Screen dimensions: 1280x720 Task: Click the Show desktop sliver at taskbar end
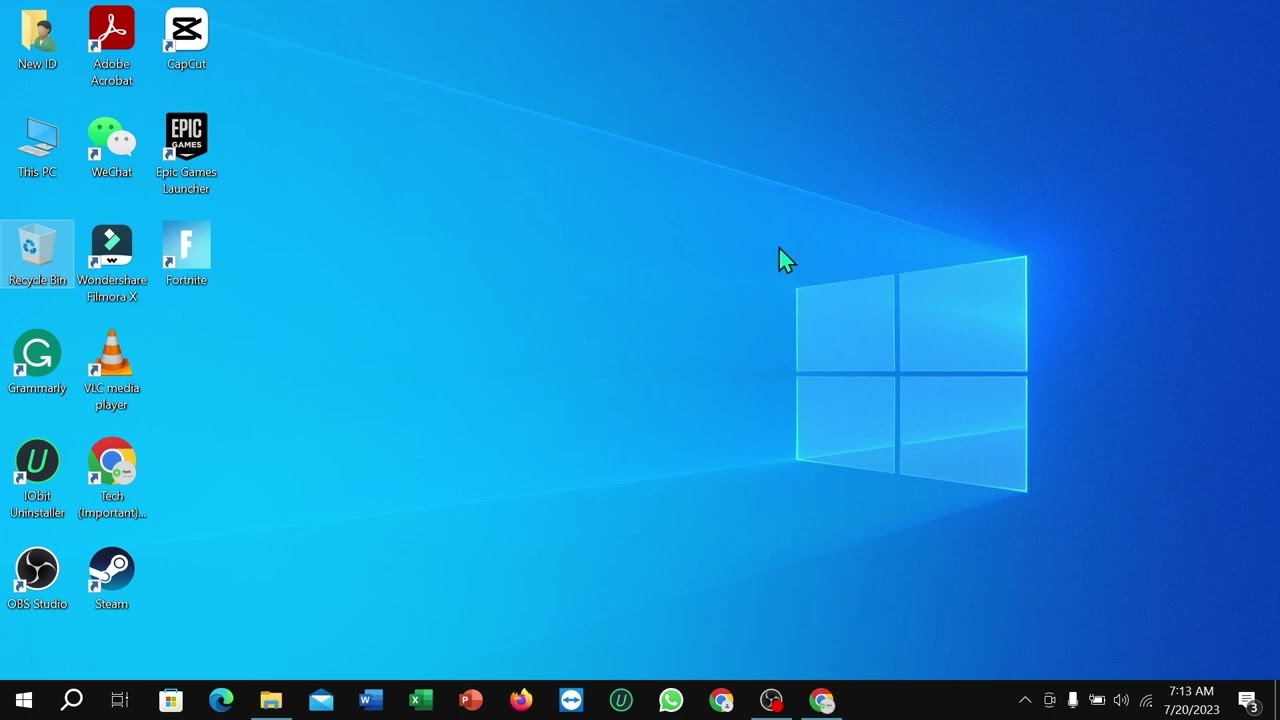click(x=1277, y=700)
